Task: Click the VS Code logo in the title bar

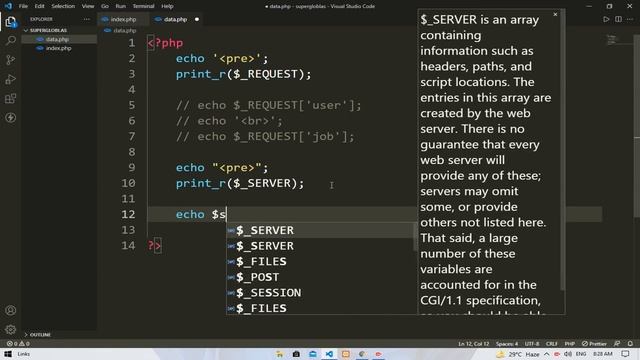Action: coord(8,6)
